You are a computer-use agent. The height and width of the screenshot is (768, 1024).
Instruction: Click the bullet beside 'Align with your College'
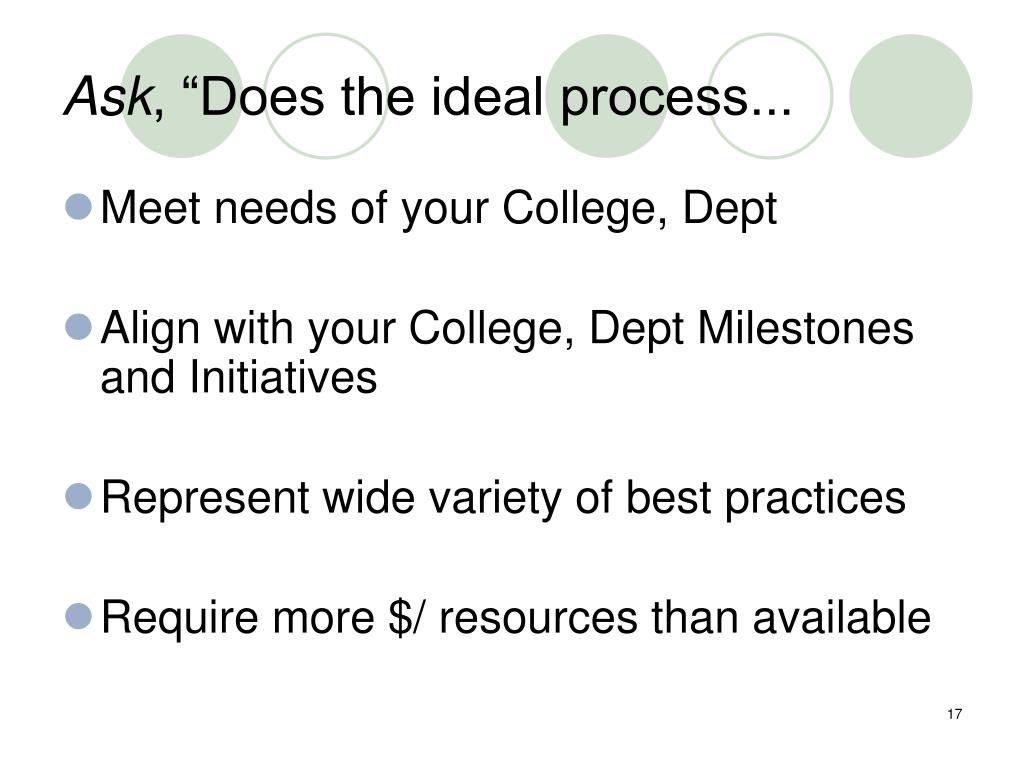pyautogui.click(x=79, y=327)
